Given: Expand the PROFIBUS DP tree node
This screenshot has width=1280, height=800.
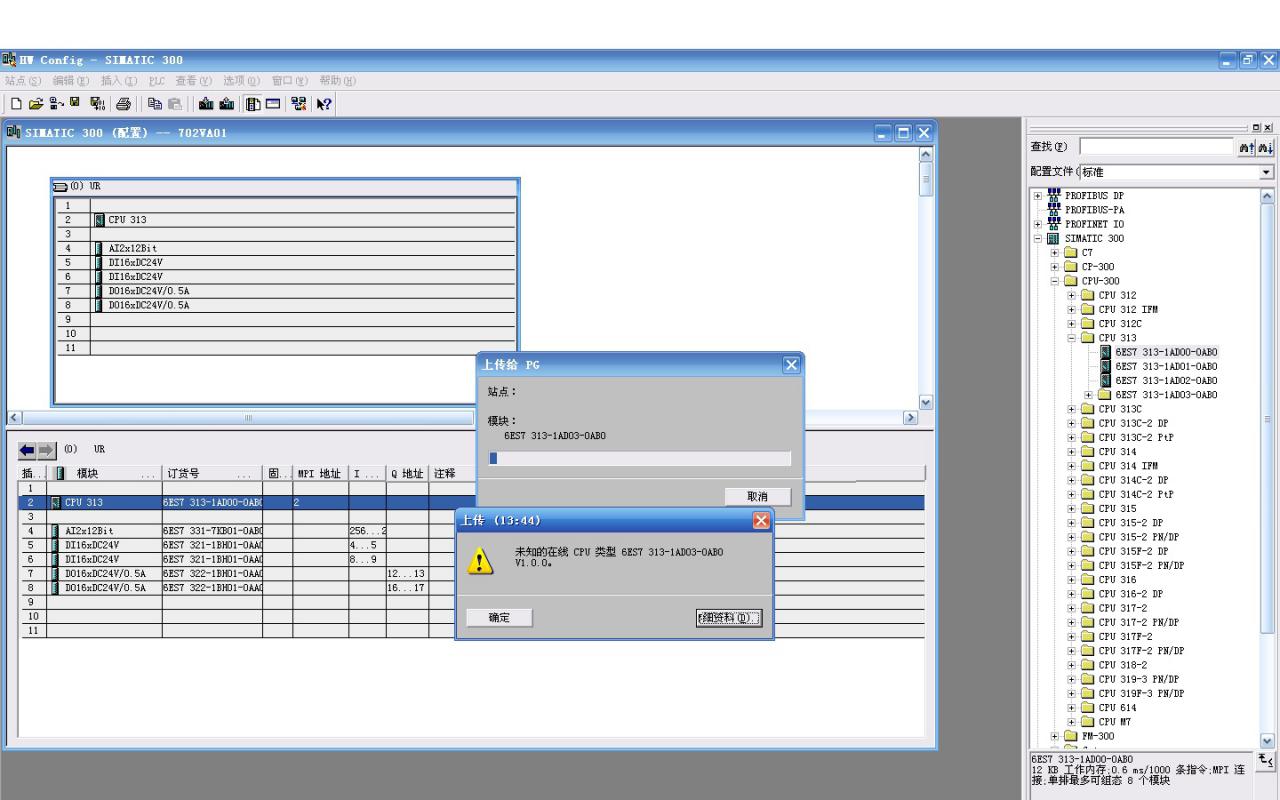Looking at the screenshot, I should click(x=1040, y=198).
